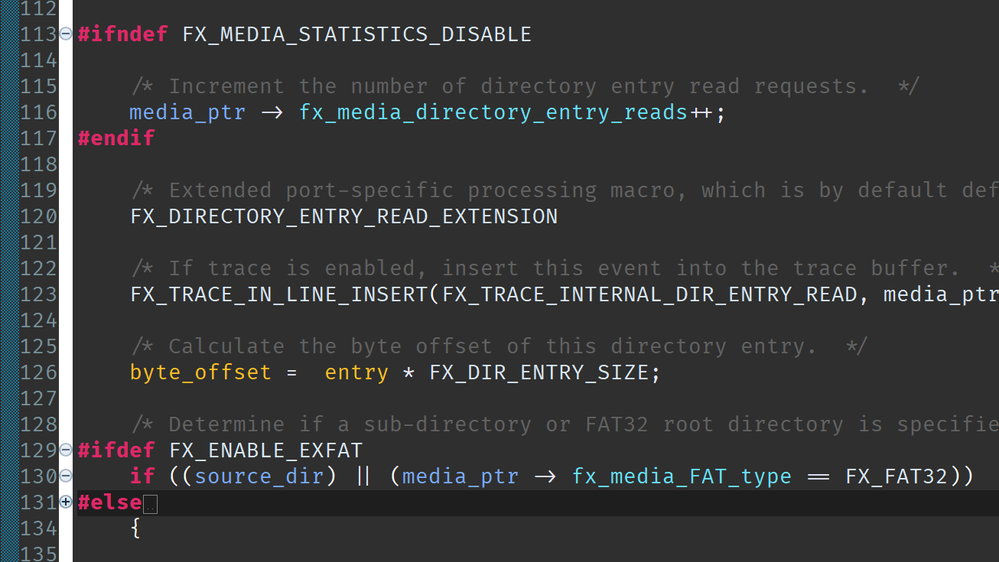Click the FX_TRACE_IN_LINE_INSERT call
Screen dimensions: 999x562
[x=280, y=294]
